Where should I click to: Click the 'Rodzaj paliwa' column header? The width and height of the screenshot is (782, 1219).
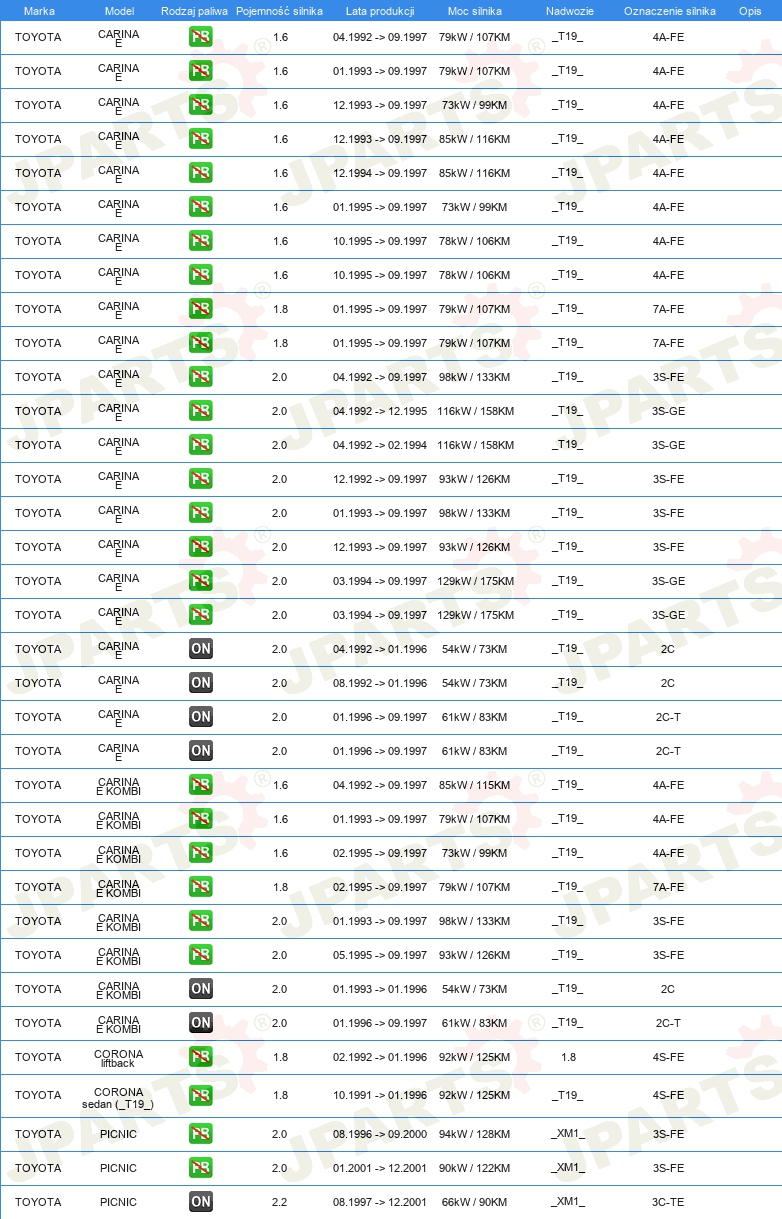[x=194, y=11]
